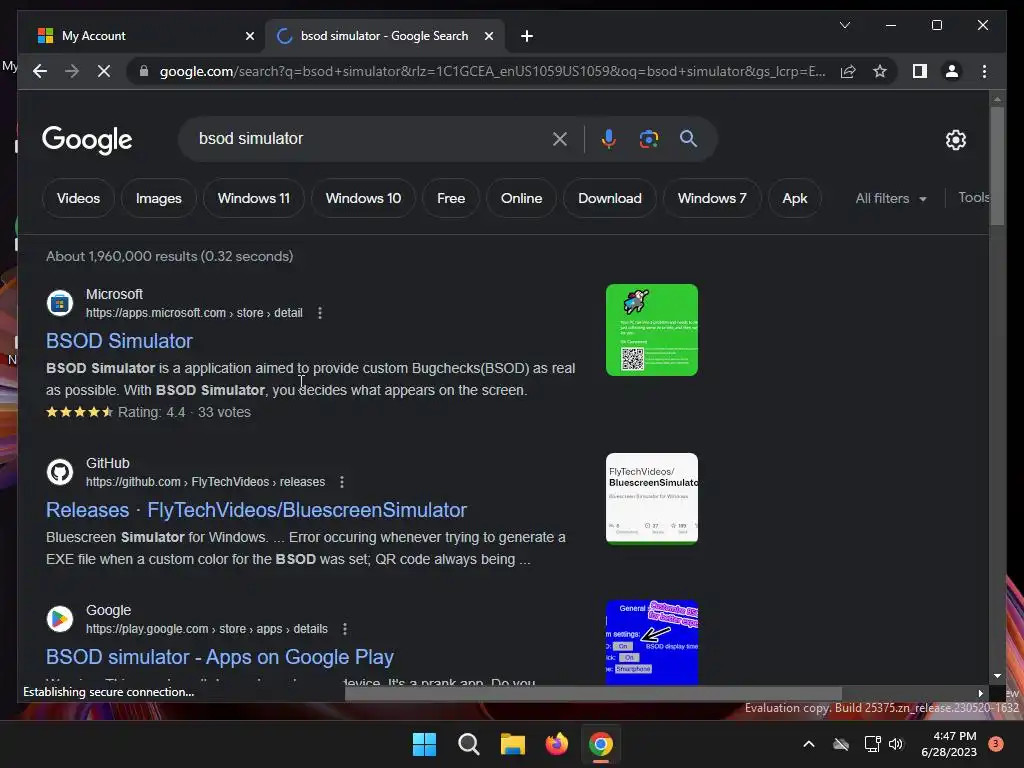Open the notification badge showing 3

coord(996,744)
